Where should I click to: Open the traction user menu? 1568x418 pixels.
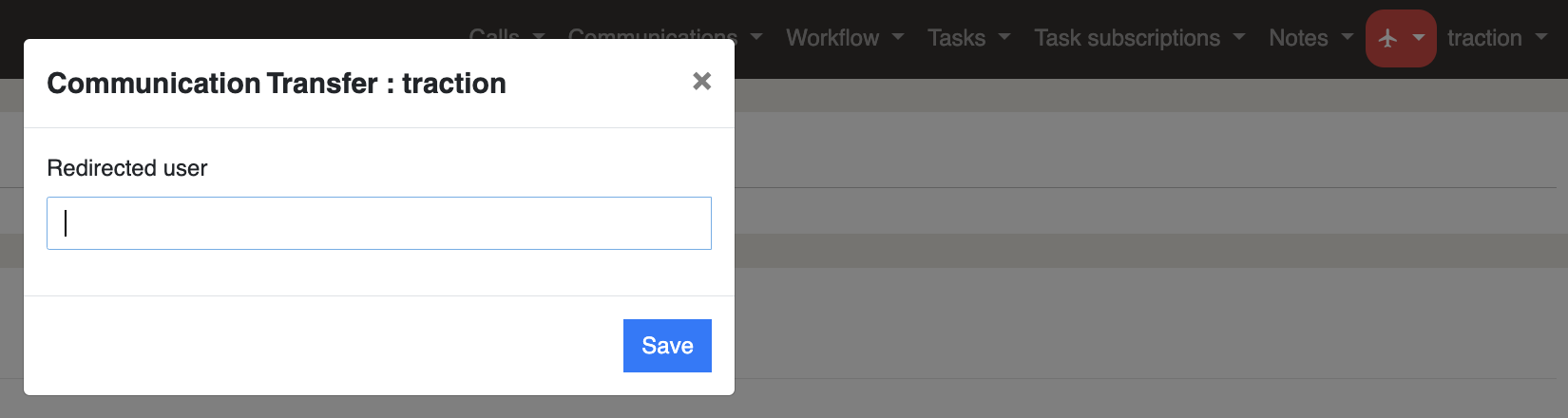pos(1484,38)
